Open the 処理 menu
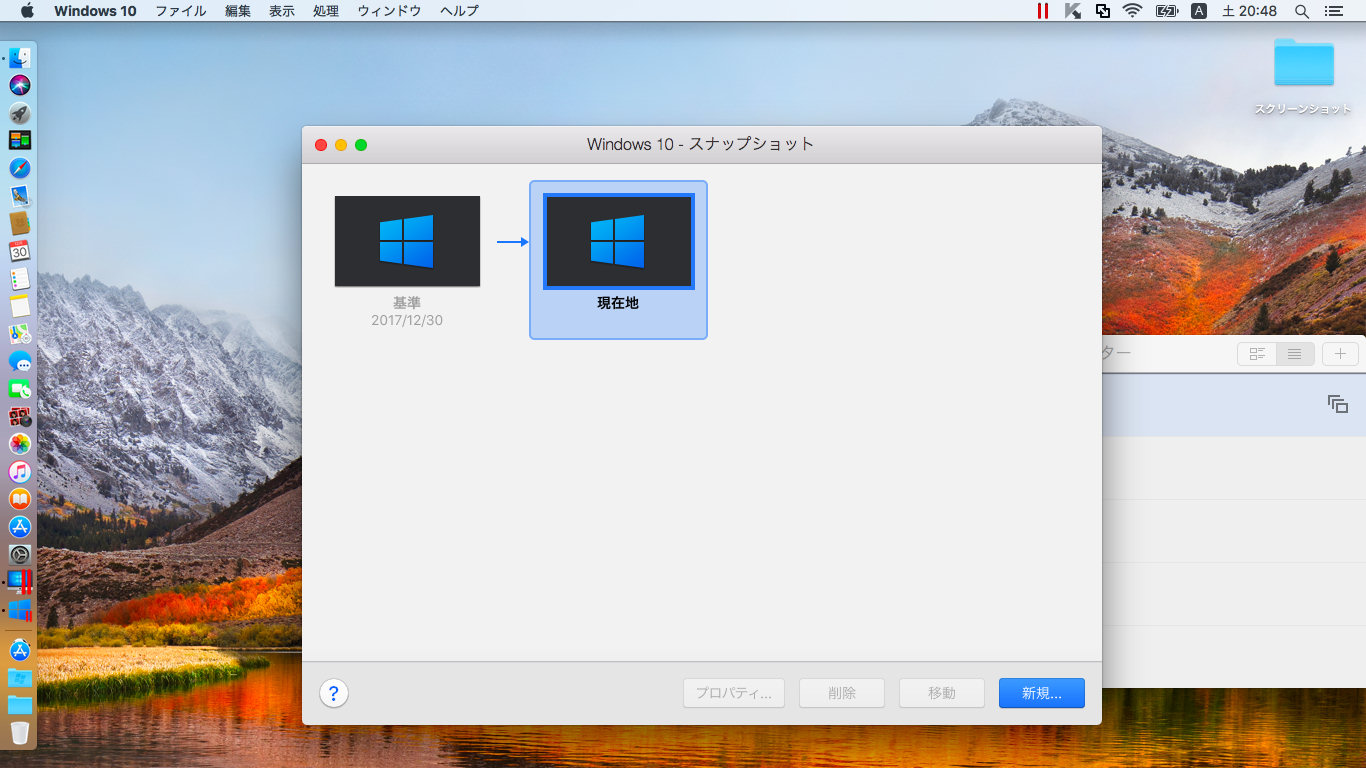The width and height of the screenshot is (1366, 768). tap(326, 11)
